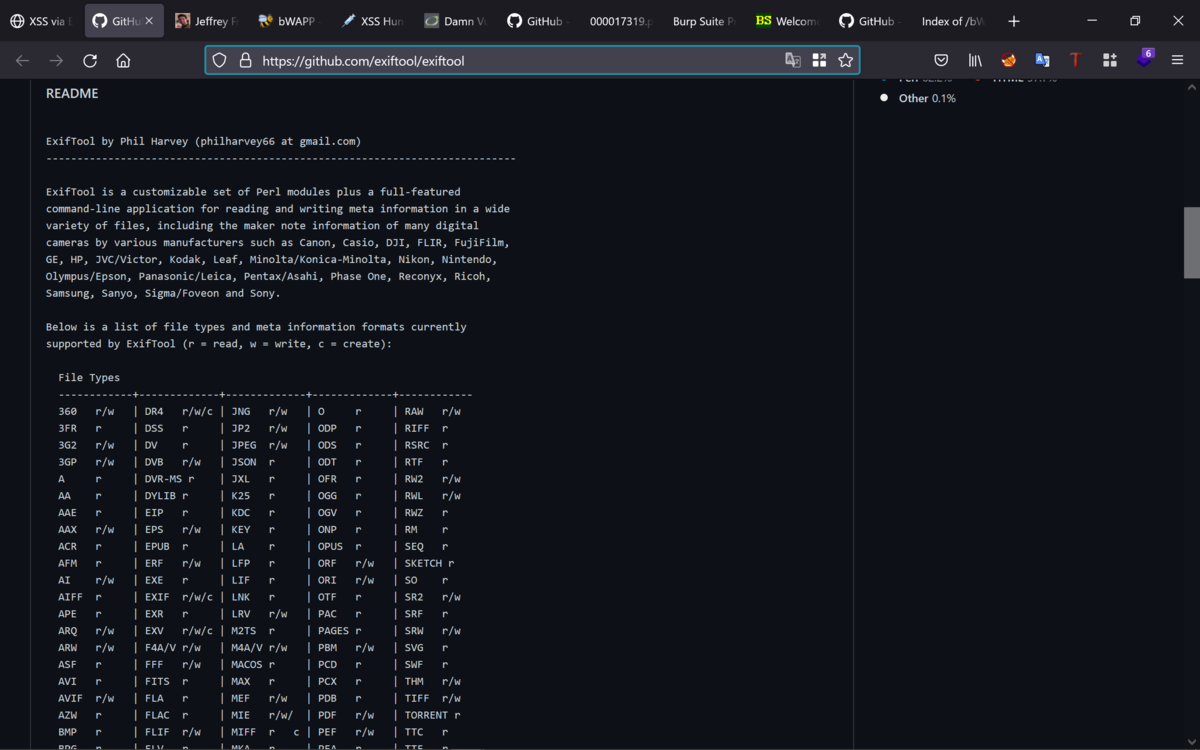Switch to the bWAPP tab

[288, 21]
